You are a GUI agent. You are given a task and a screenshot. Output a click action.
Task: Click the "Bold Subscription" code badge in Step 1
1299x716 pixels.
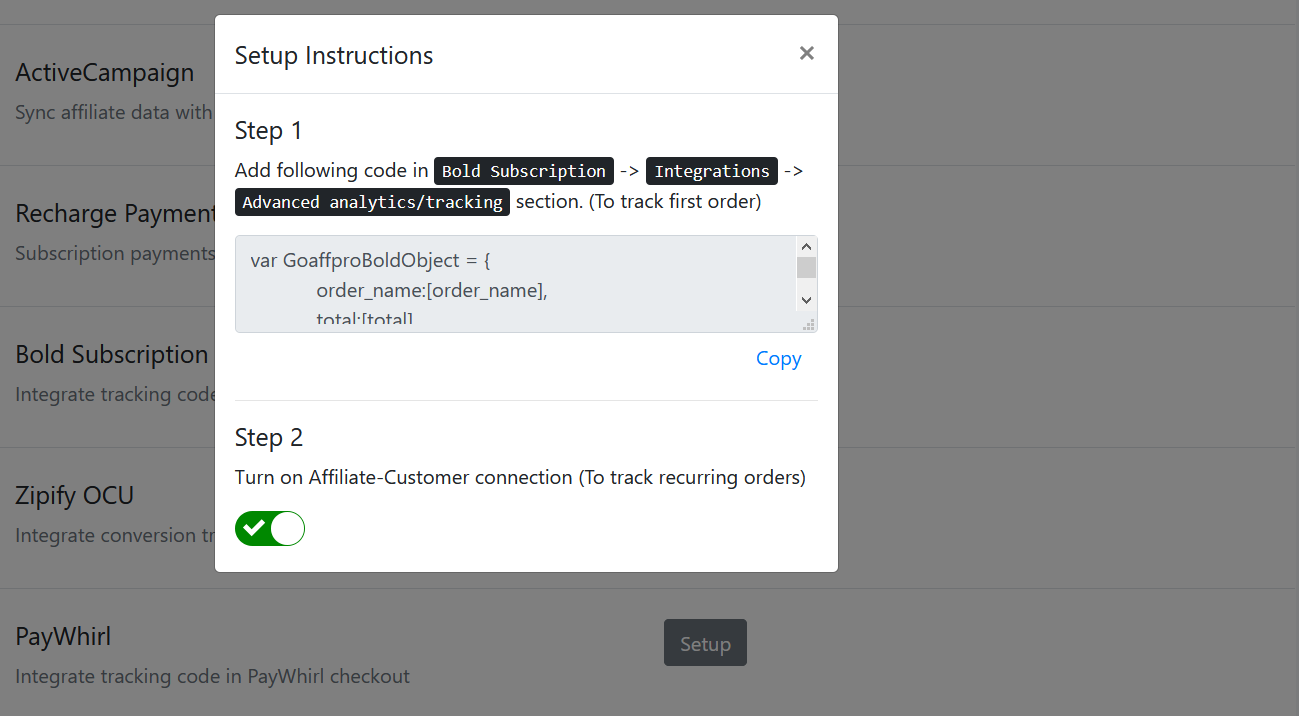[x=524, y=171]
